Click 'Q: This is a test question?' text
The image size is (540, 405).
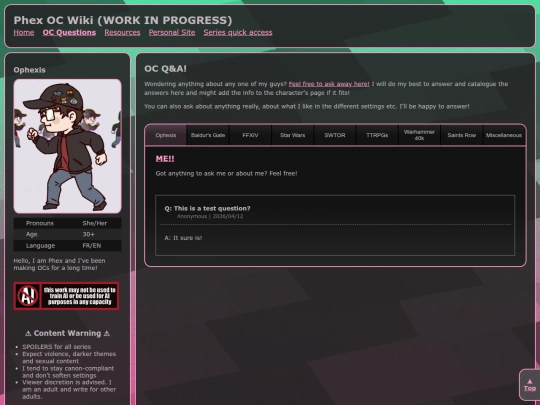(207, 208)
